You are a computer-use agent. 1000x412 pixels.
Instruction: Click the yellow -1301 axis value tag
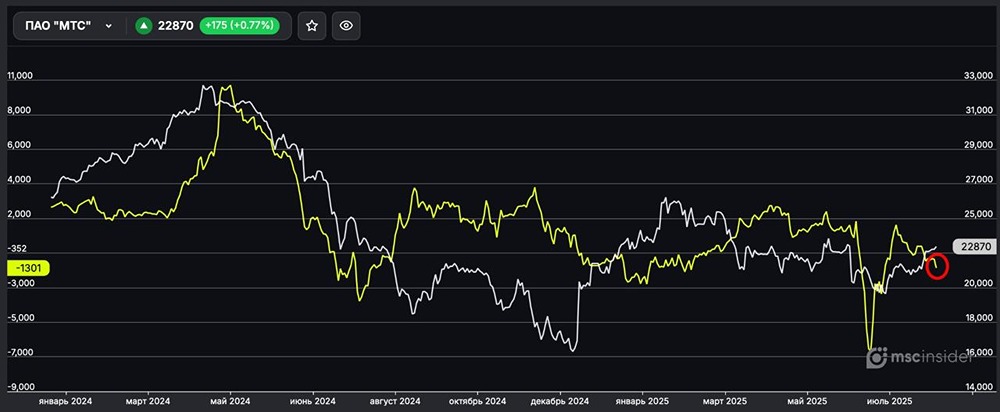pyautogui.click(x=27, y=267)
